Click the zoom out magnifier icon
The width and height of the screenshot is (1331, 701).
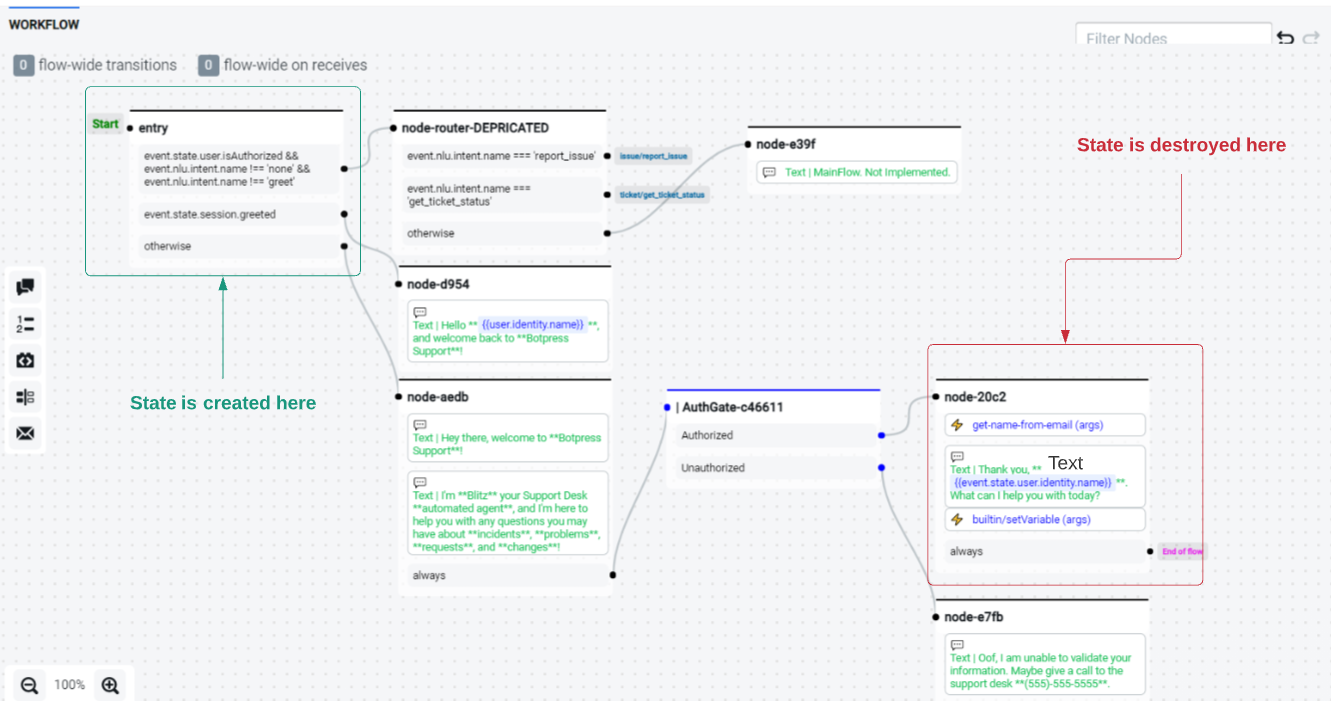(x=29, y=685)
